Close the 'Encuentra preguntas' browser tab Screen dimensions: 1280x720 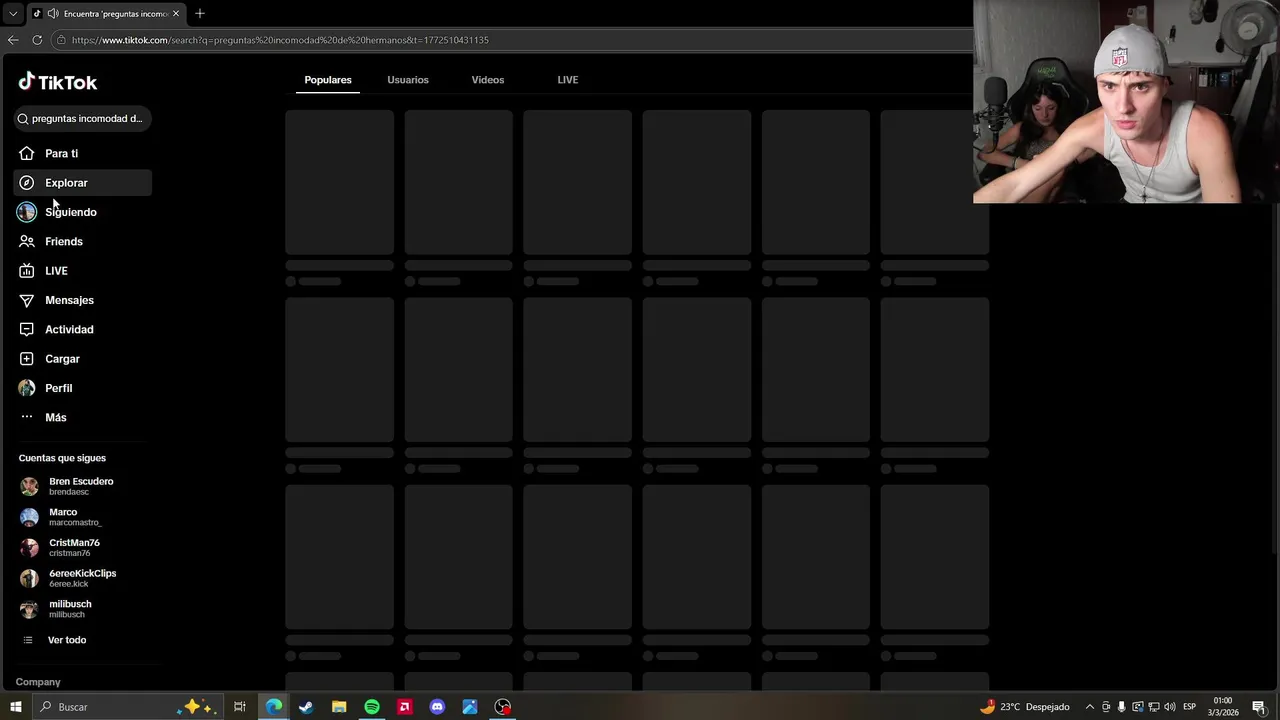(x=176, y=13)
